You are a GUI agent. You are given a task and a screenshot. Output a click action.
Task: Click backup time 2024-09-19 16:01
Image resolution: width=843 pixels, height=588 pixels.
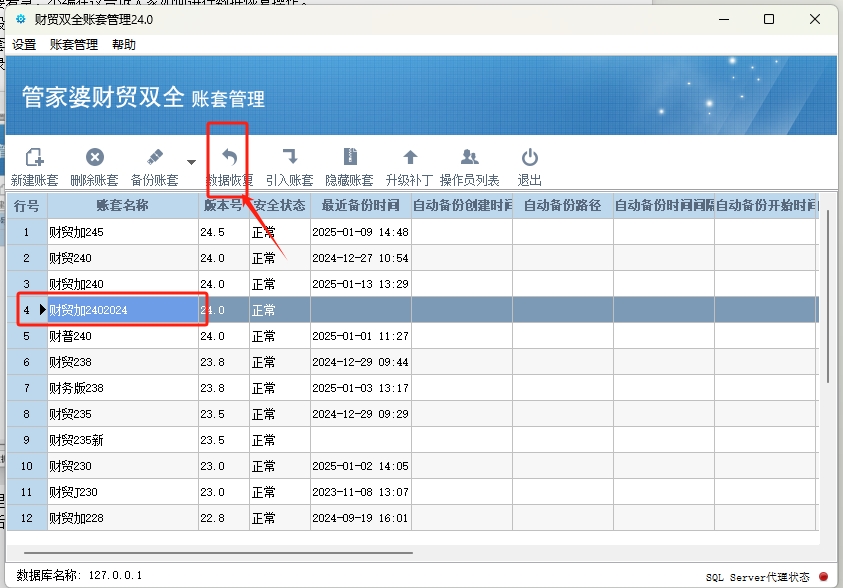(360, 518)
